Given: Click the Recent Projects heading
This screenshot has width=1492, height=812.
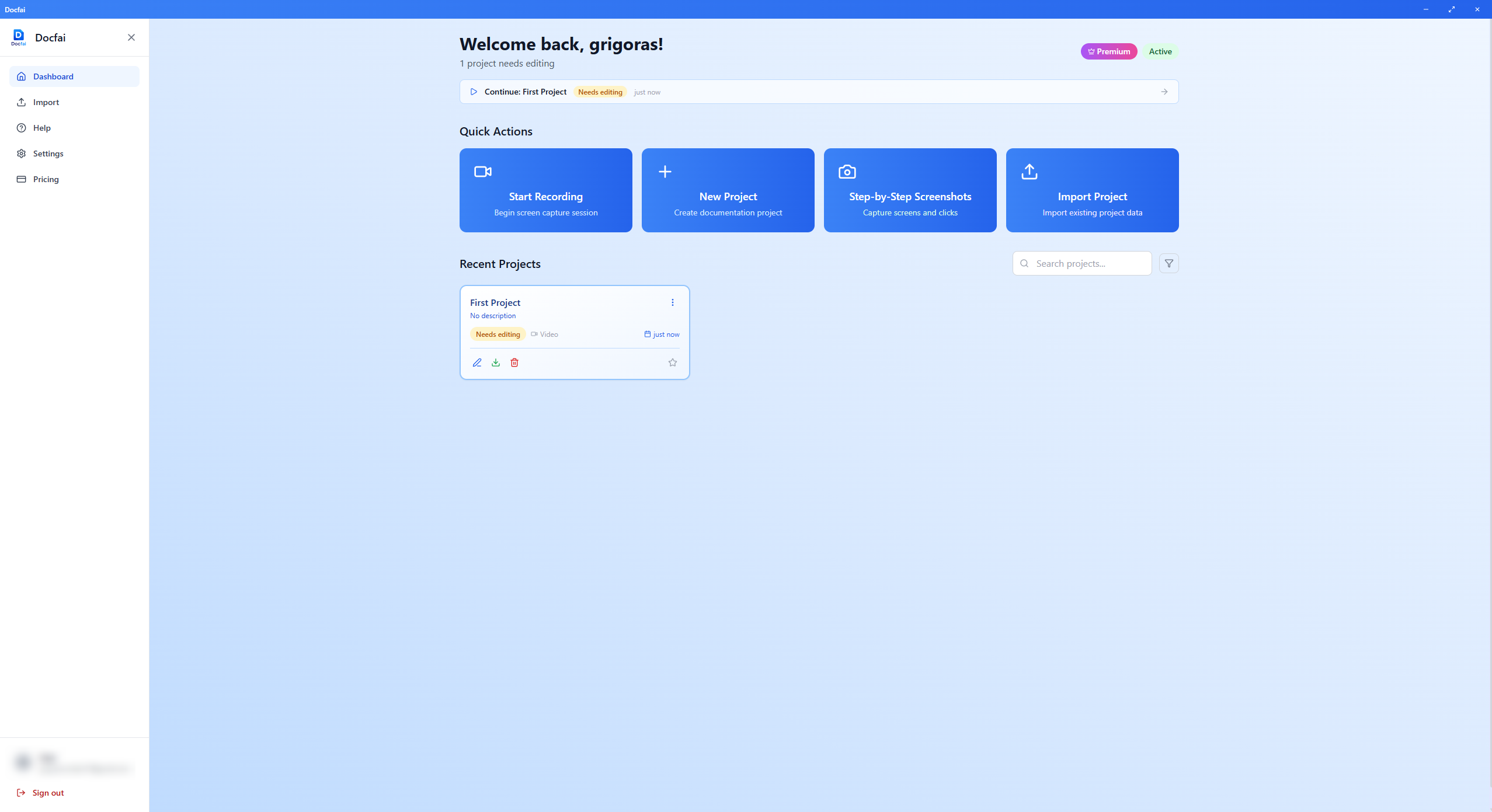Looking at the screenshot, I should pyautogui.click(x=500, y=264).
